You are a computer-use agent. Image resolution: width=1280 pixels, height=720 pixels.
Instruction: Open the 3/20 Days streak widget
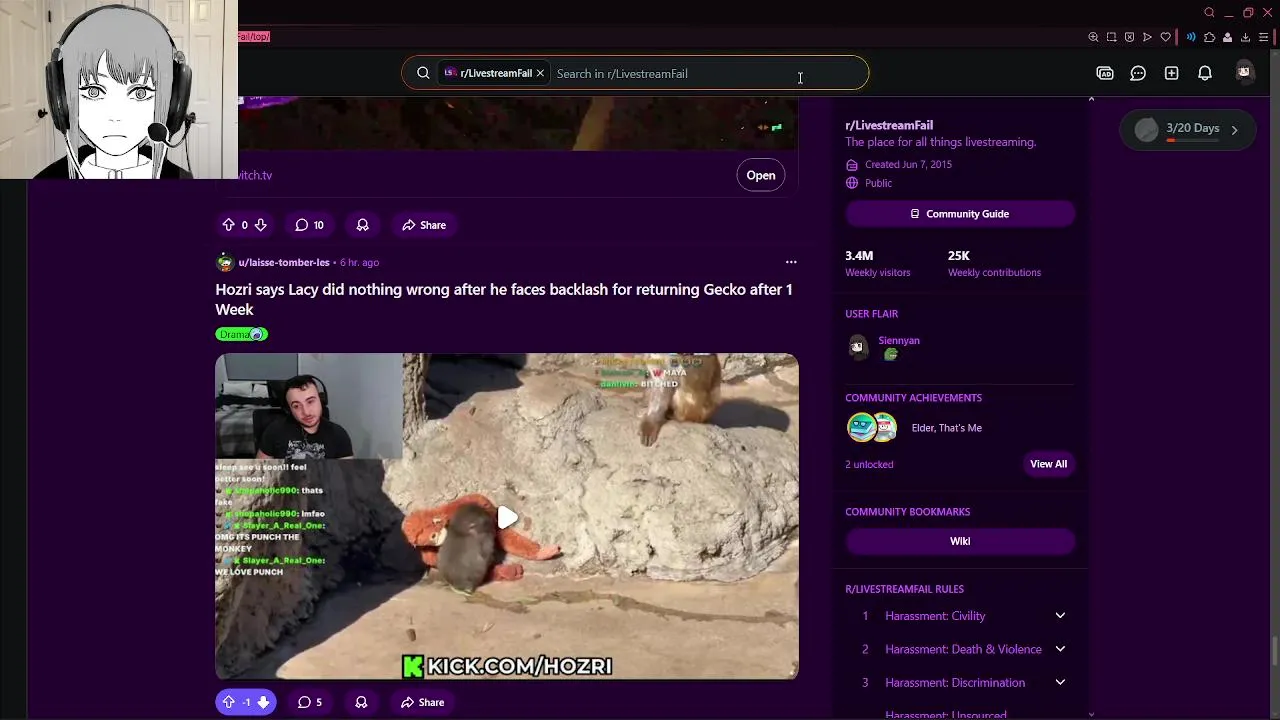(1187, 129)
